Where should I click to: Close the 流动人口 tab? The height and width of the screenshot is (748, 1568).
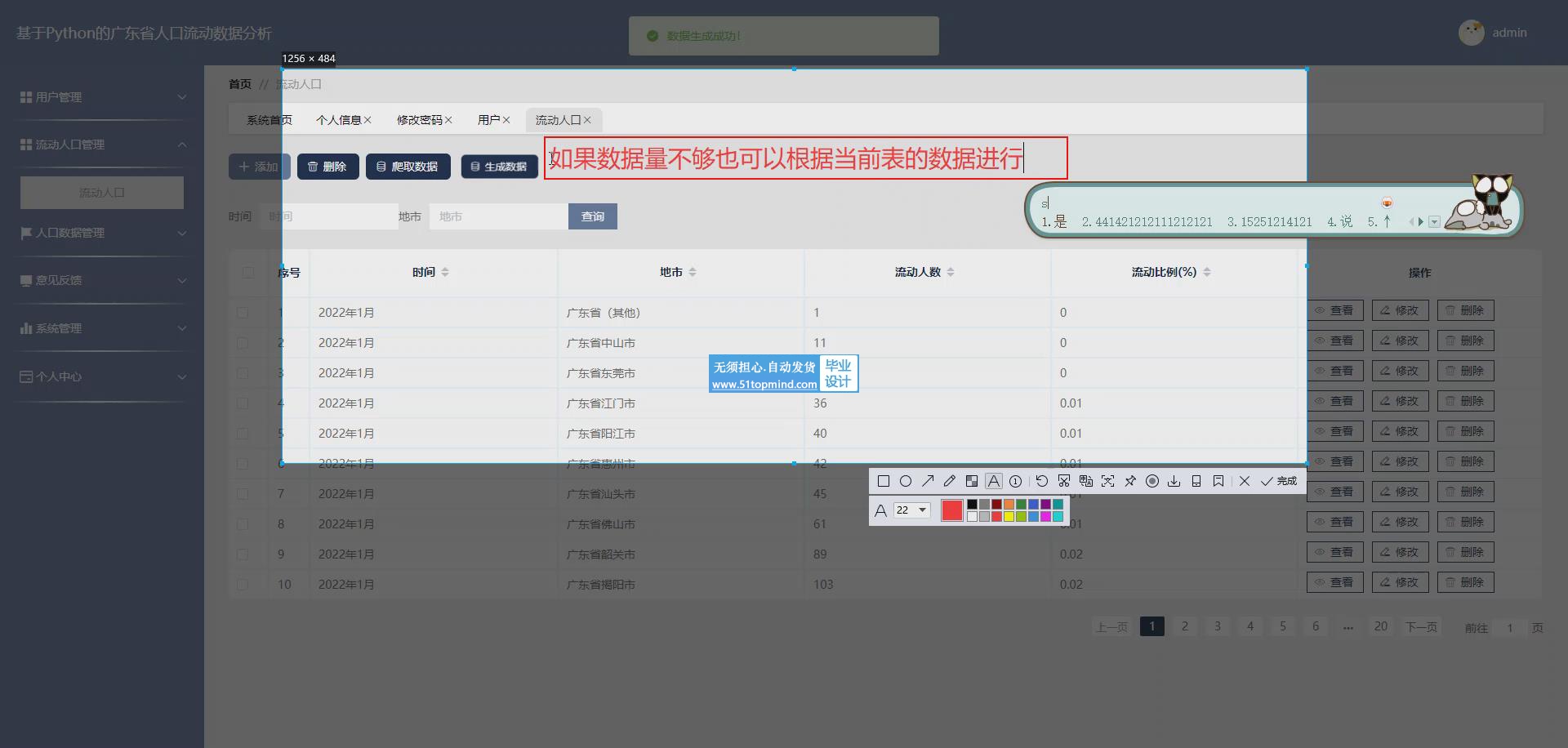(x=587, y=120)
